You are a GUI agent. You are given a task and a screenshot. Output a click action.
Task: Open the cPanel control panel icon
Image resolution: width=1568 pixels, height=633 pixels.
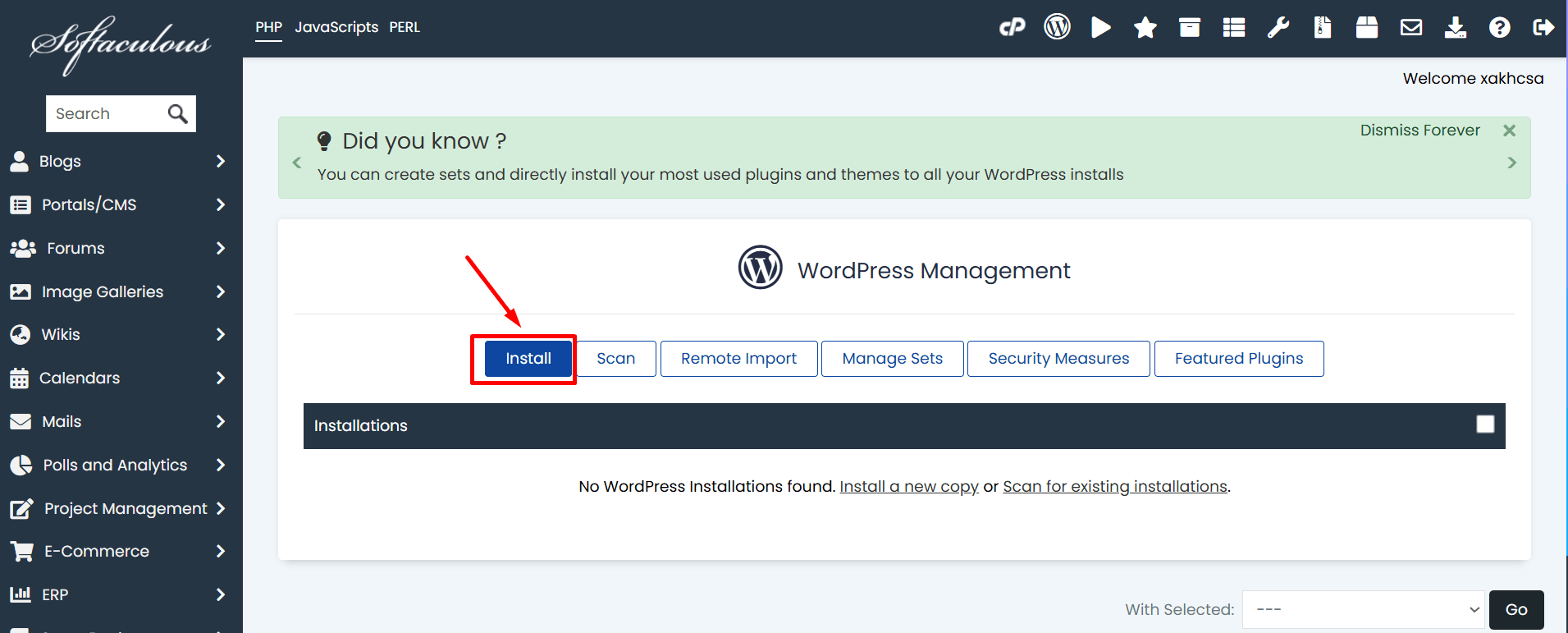[1013, 27]
